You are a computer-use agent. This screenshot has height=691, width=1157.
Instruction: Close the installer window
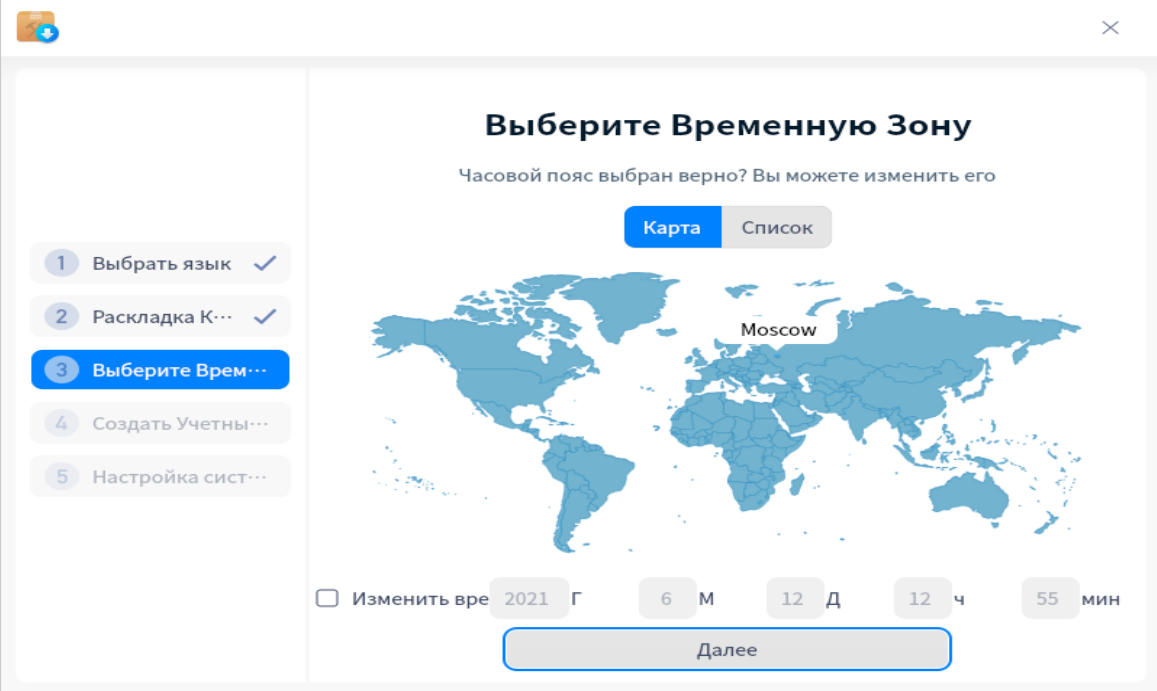(1110, 28)
